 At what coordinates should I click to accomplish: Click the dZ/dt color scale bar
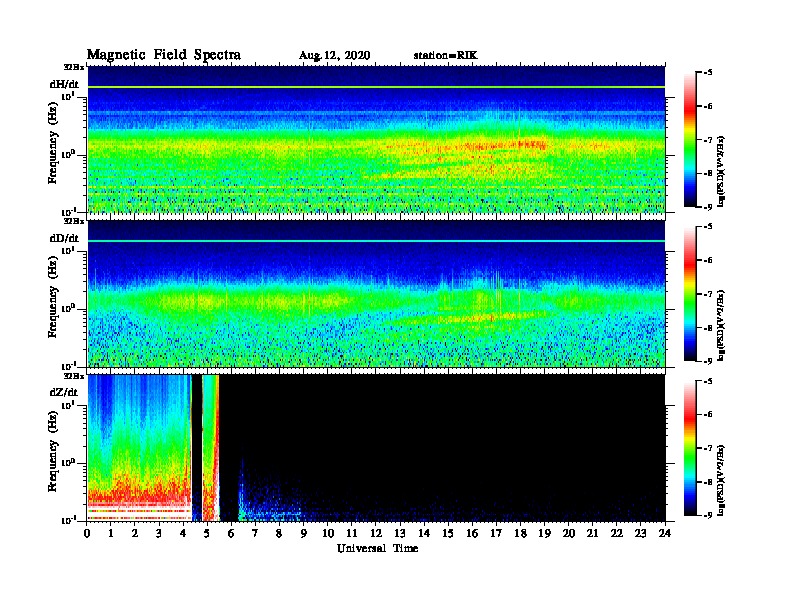click(689, 448)
